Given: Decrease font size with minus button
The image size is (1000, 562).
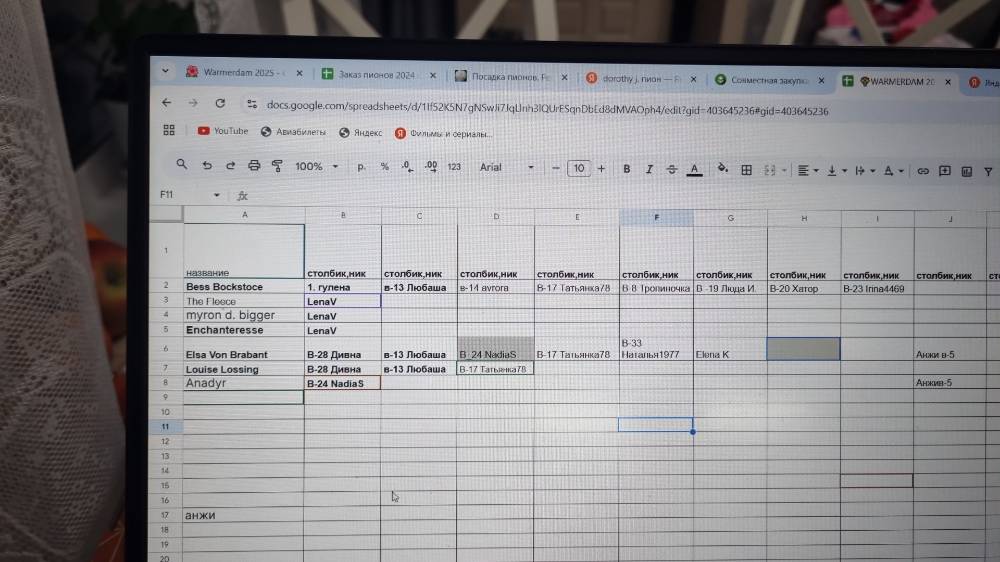Looking at the screenshot, I should (x=555, y=168).
